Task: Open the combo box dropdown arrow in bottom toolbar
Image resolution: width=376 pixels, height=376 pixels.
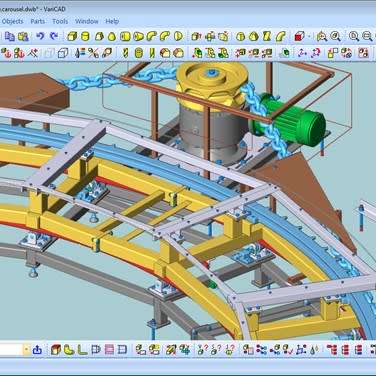Action: point(27,350)
